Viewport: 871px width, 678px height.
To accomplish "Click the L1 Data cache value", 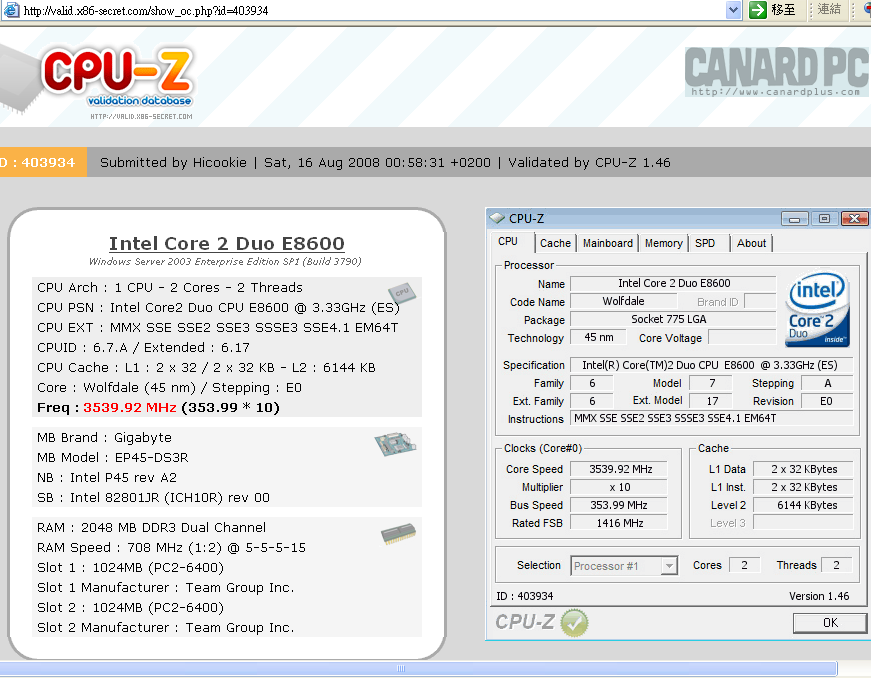I will coord(803,469).
